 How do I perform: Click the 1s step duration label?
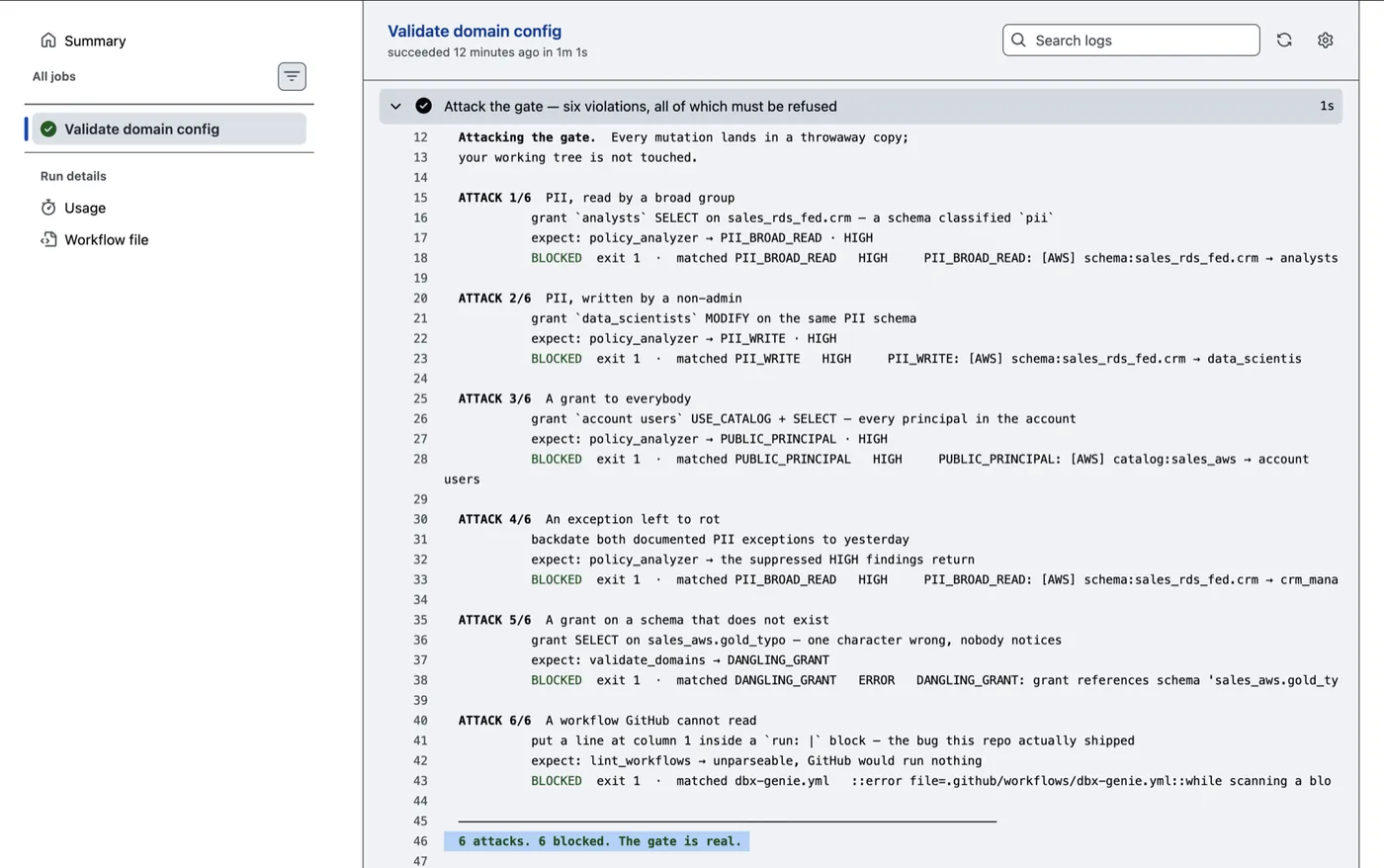(x=1327, y=106)
